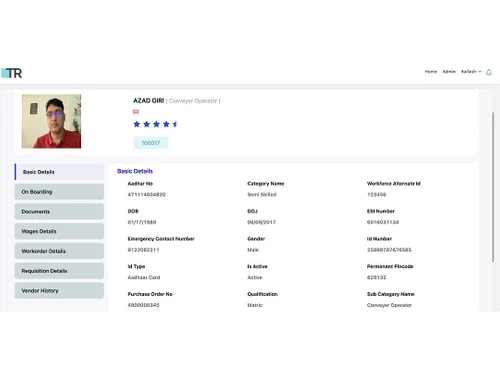Open the Admin menu item
This screenshot has width=500, height=375.
click(449, 72)
